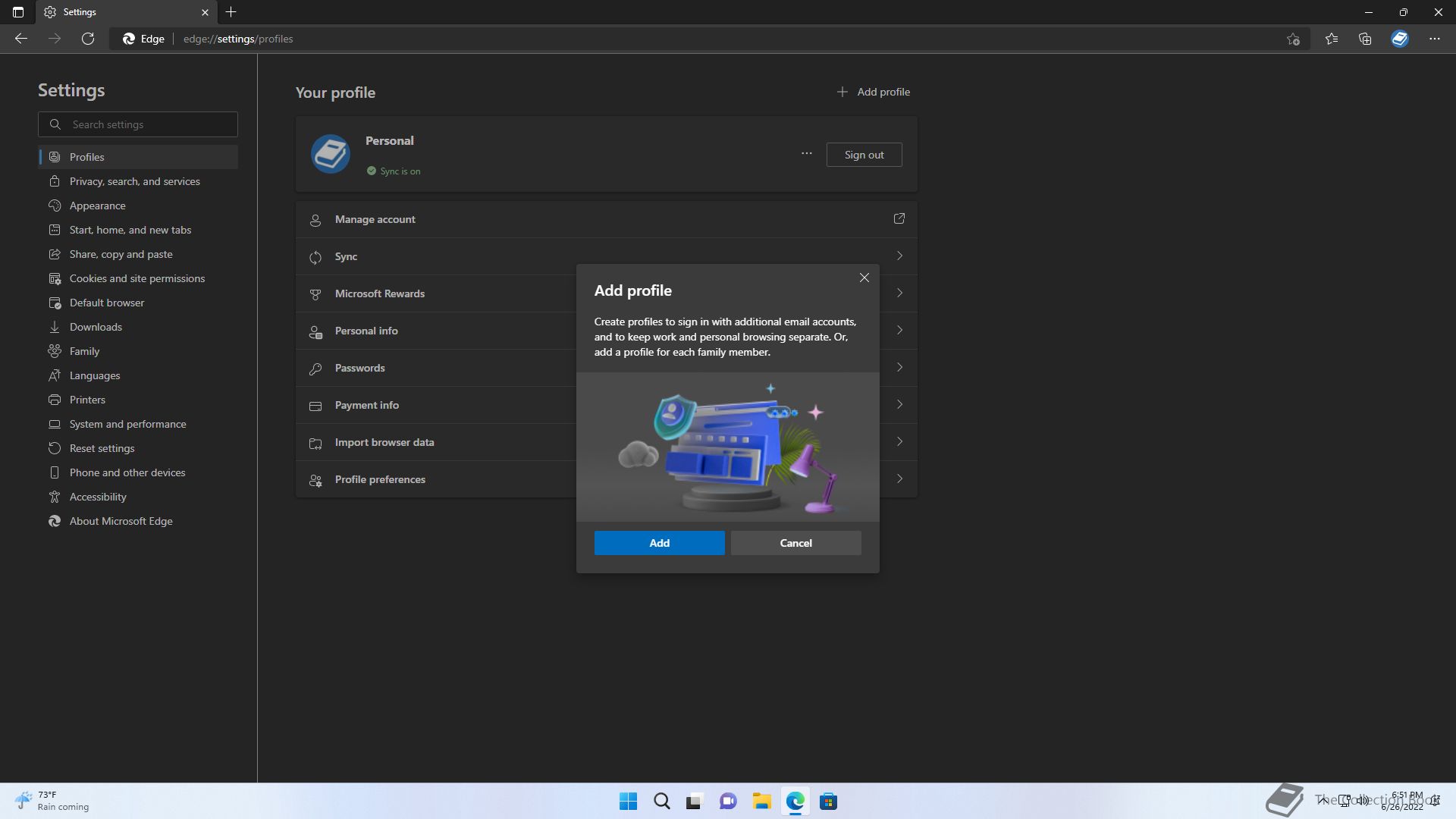Image resolution: width=1456 pixels, height=819 pixels.
Task: Open more options for the Personal profile
Action: [x=806, y=154]
